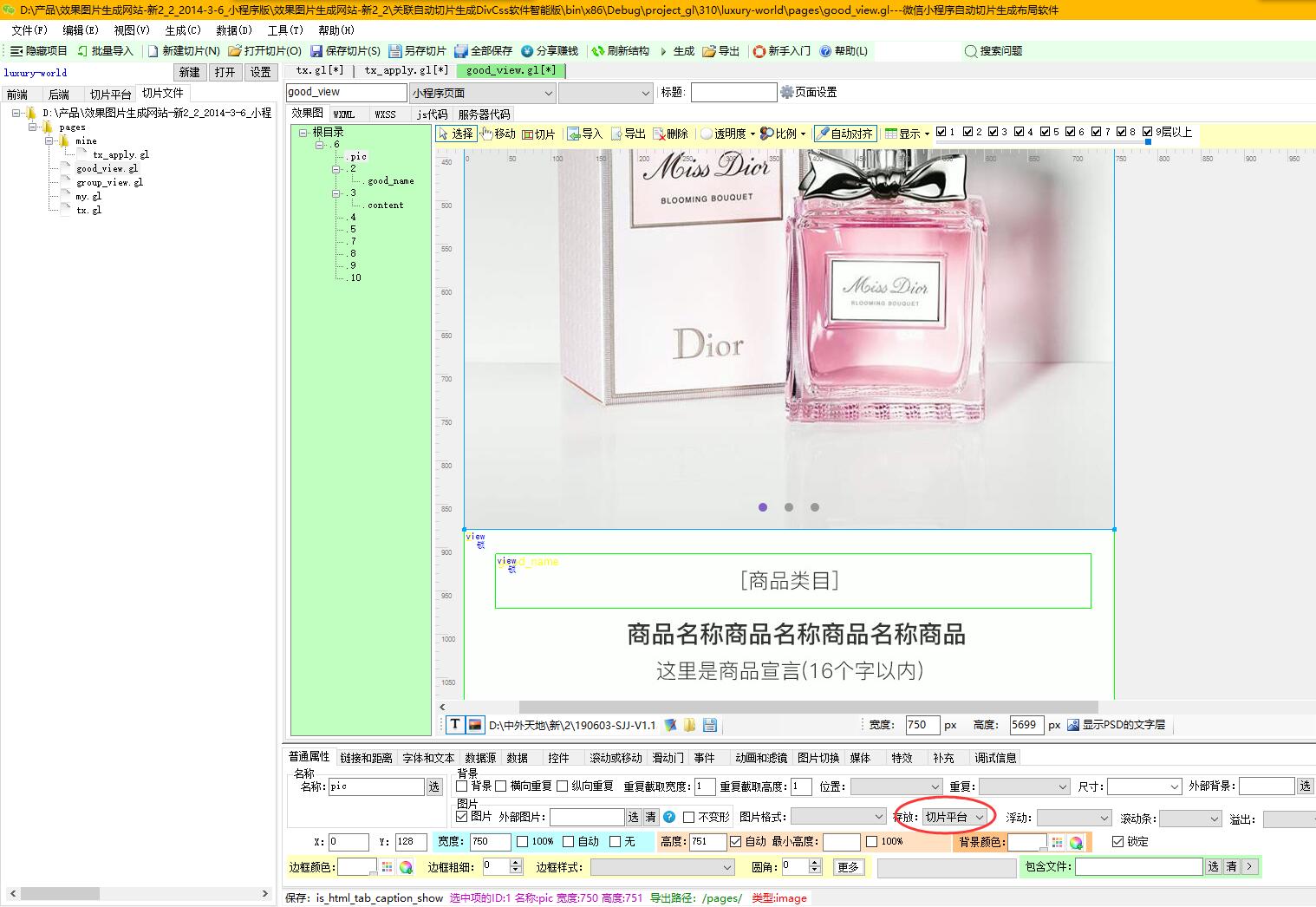Enable the 纵向重复 vertical repeat checkbox
The height and width of the screenshot is (907, 1316).
pos(563,786)
